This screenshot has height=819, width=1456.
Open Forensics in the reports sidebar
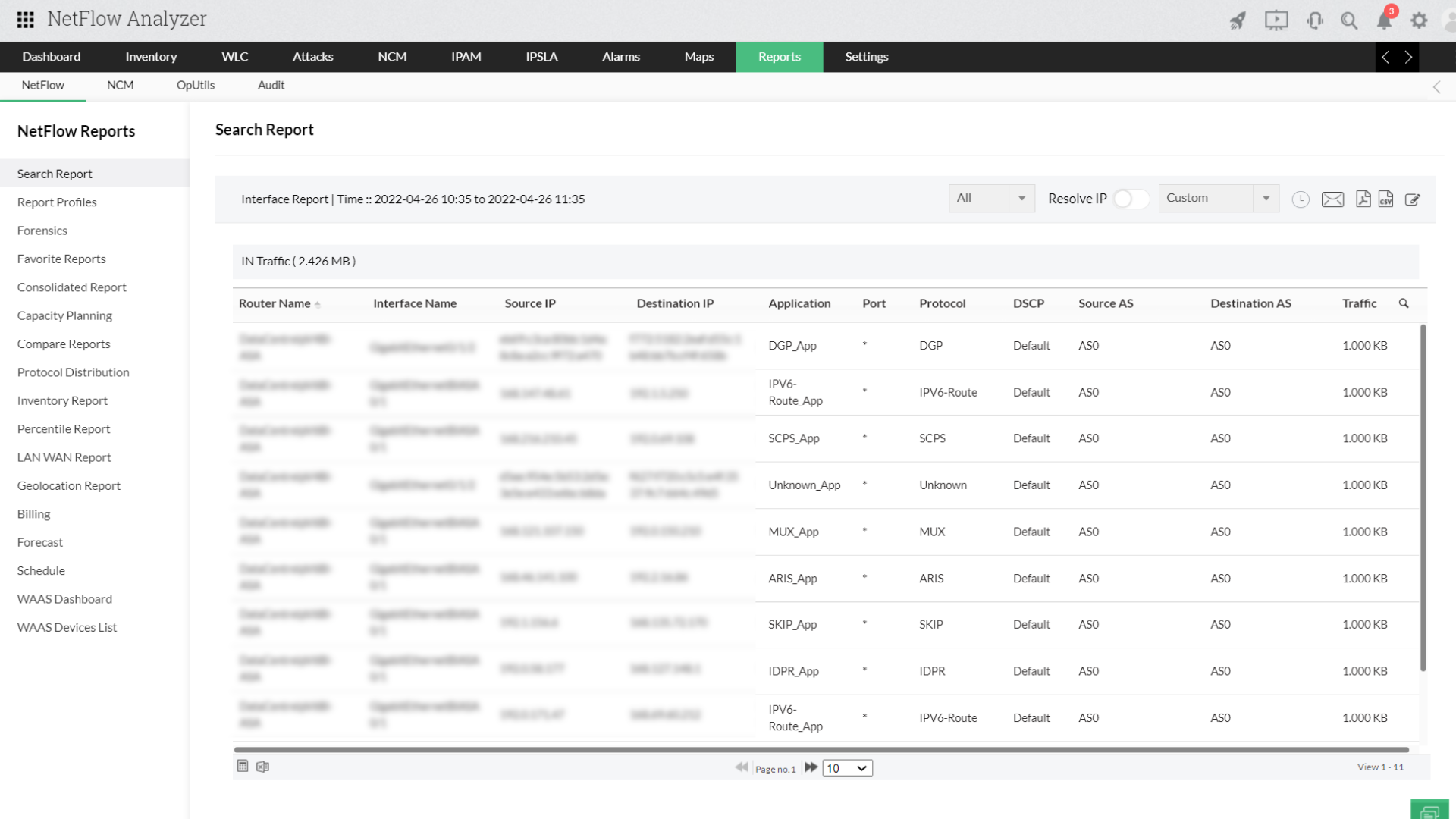click(42, 231)
